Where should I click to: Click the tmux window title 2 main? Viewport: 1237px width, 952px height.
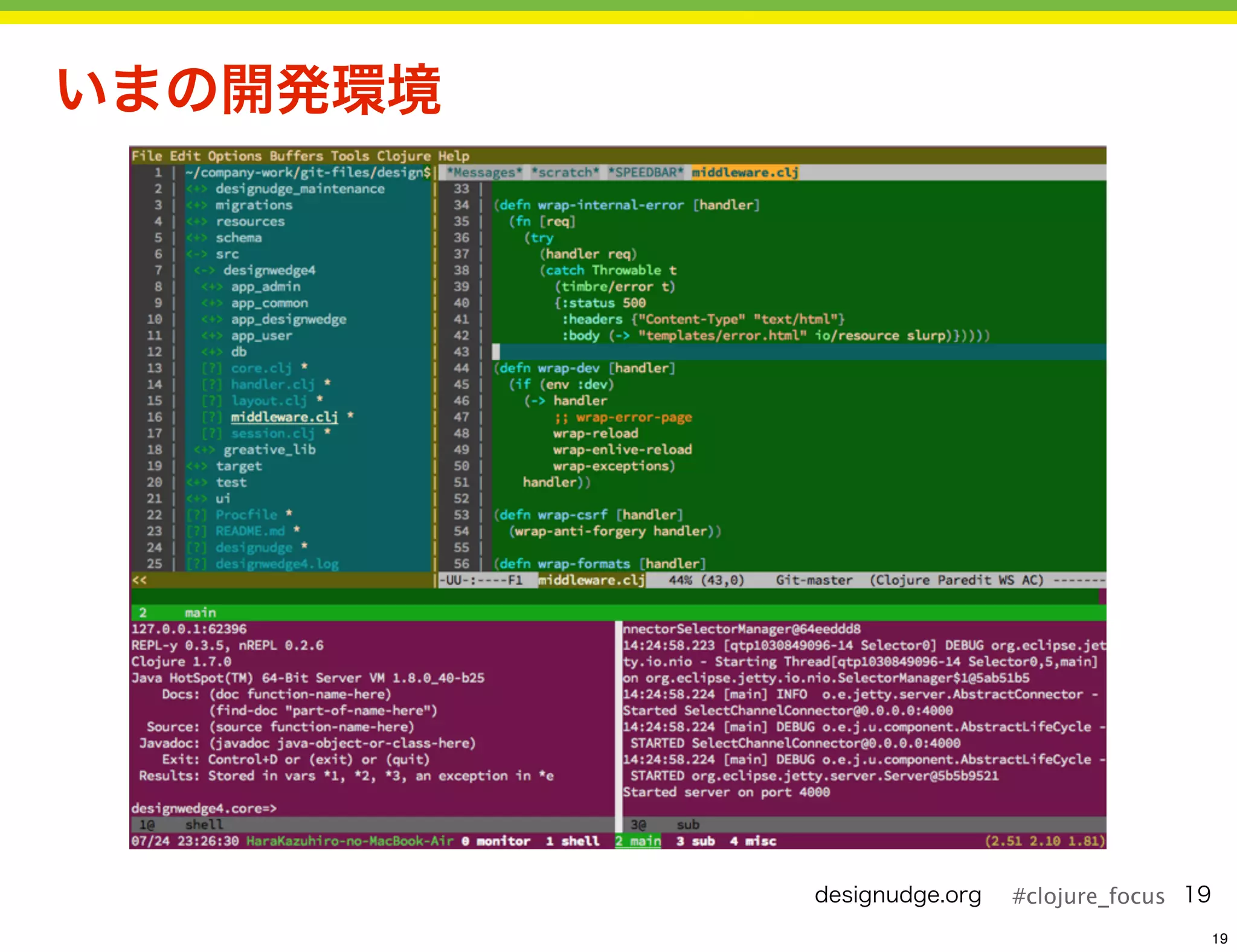coord(178,613)
